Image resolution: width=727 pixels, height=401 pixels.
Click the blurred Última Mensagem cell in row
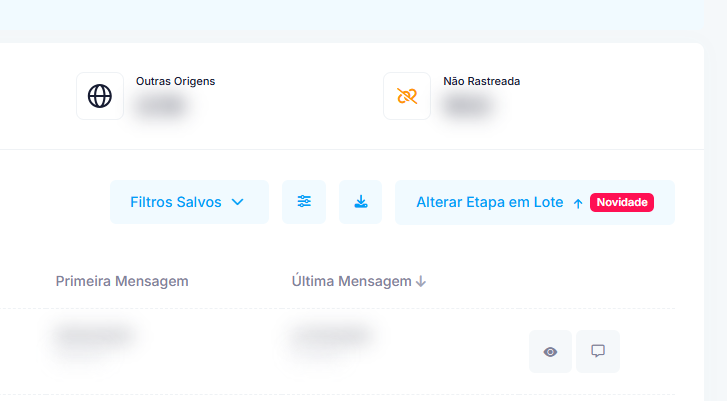point(332,338)
